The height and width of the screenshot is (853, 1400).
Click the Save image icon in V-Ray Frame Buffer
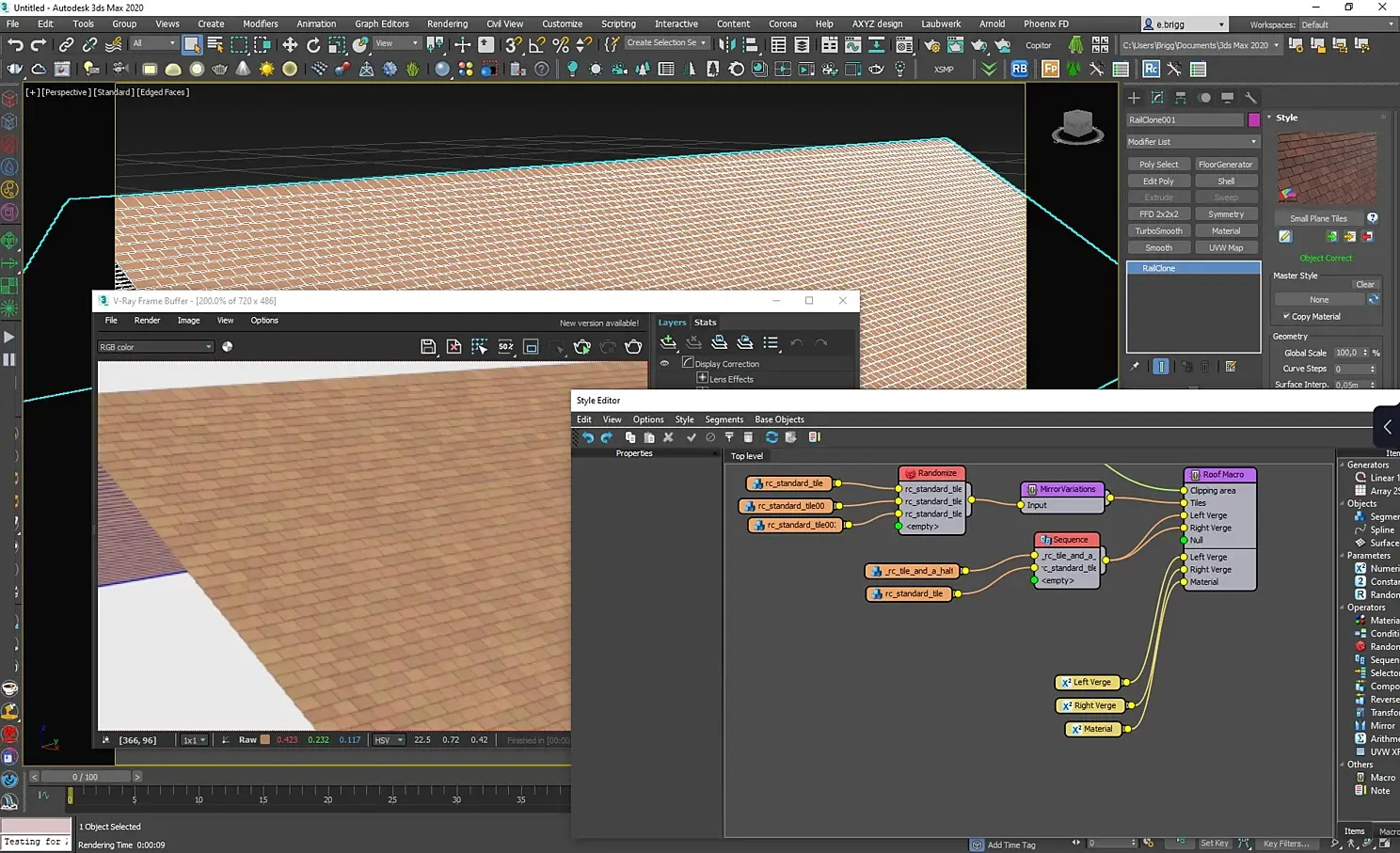(428, 347)
